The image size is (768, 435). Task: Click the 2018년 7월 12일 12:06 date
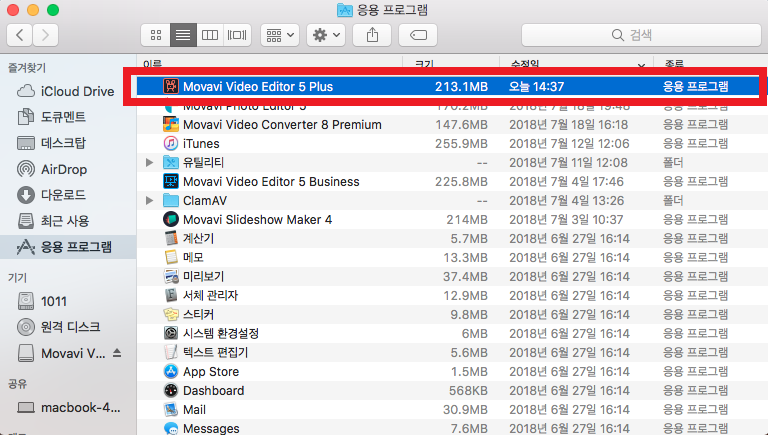(x=569, y=144)
